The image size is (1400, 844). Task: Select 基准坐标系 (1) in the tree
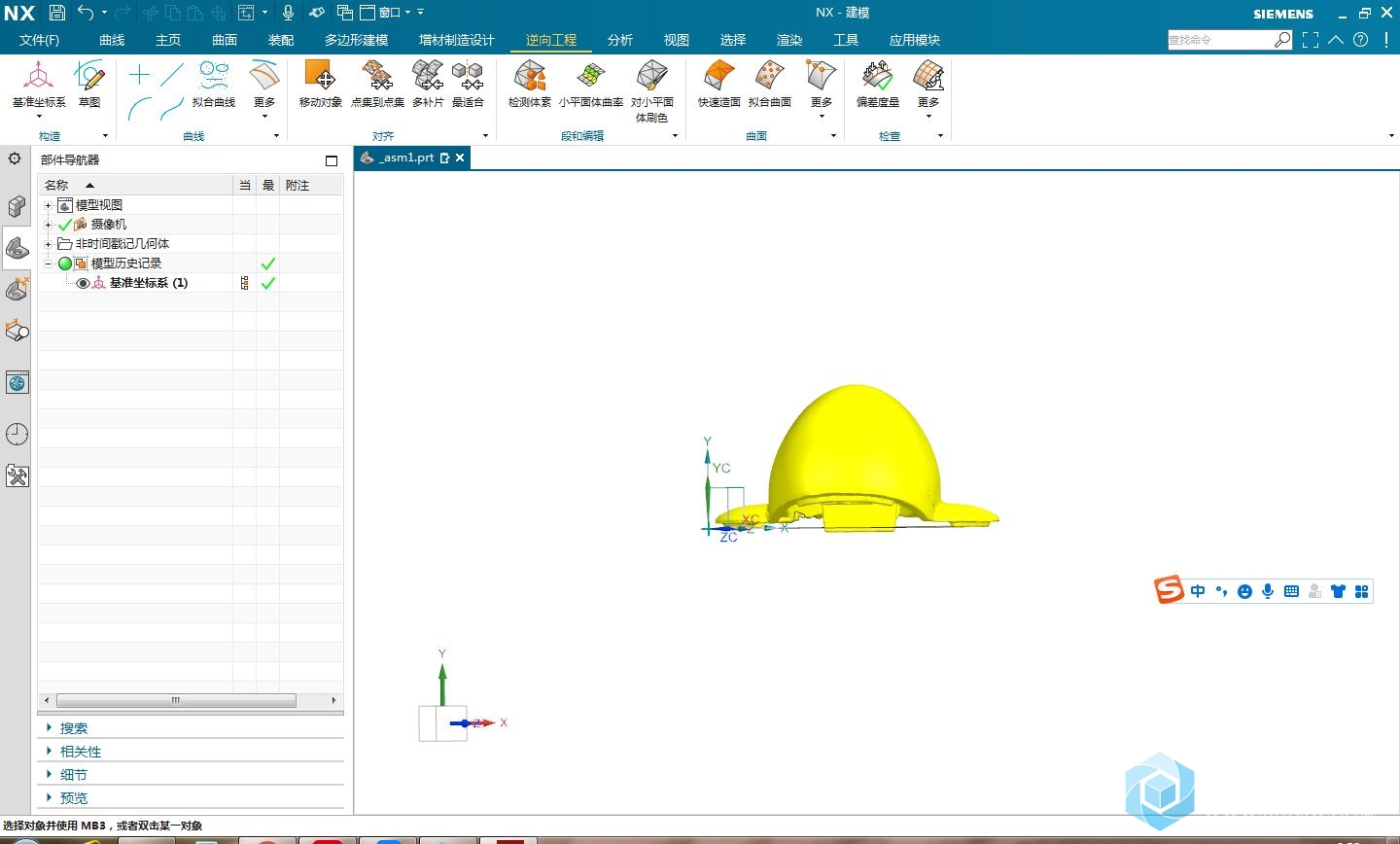click(149, 283)
